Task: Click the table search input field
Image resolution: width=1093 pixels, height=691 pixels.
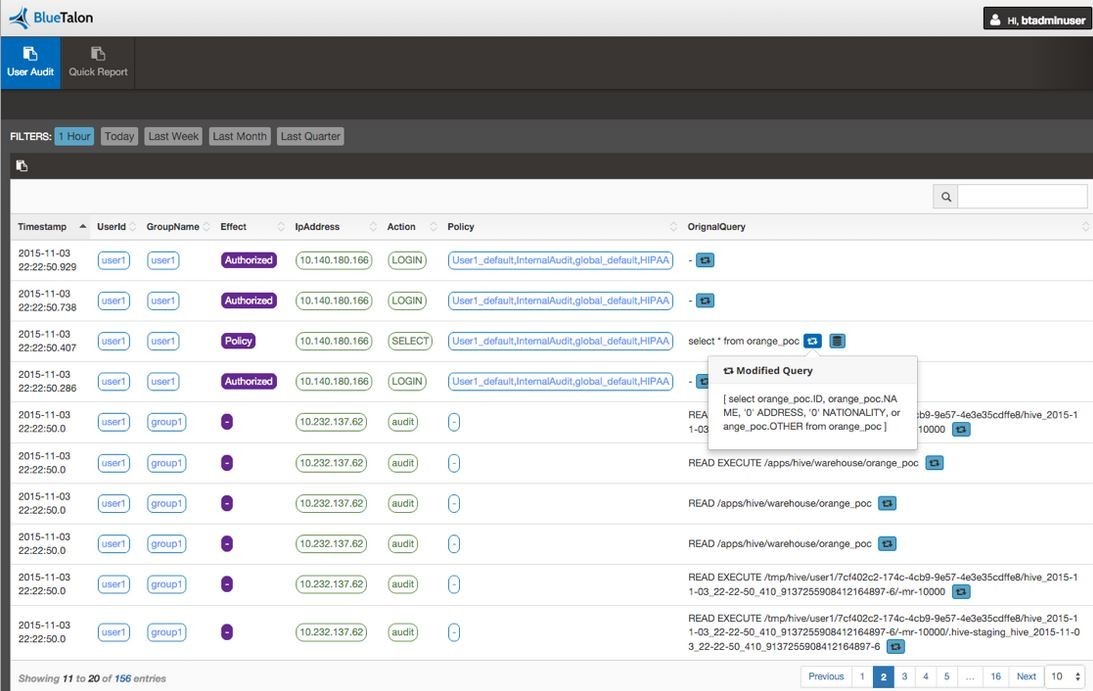Action: (1022, 197)
